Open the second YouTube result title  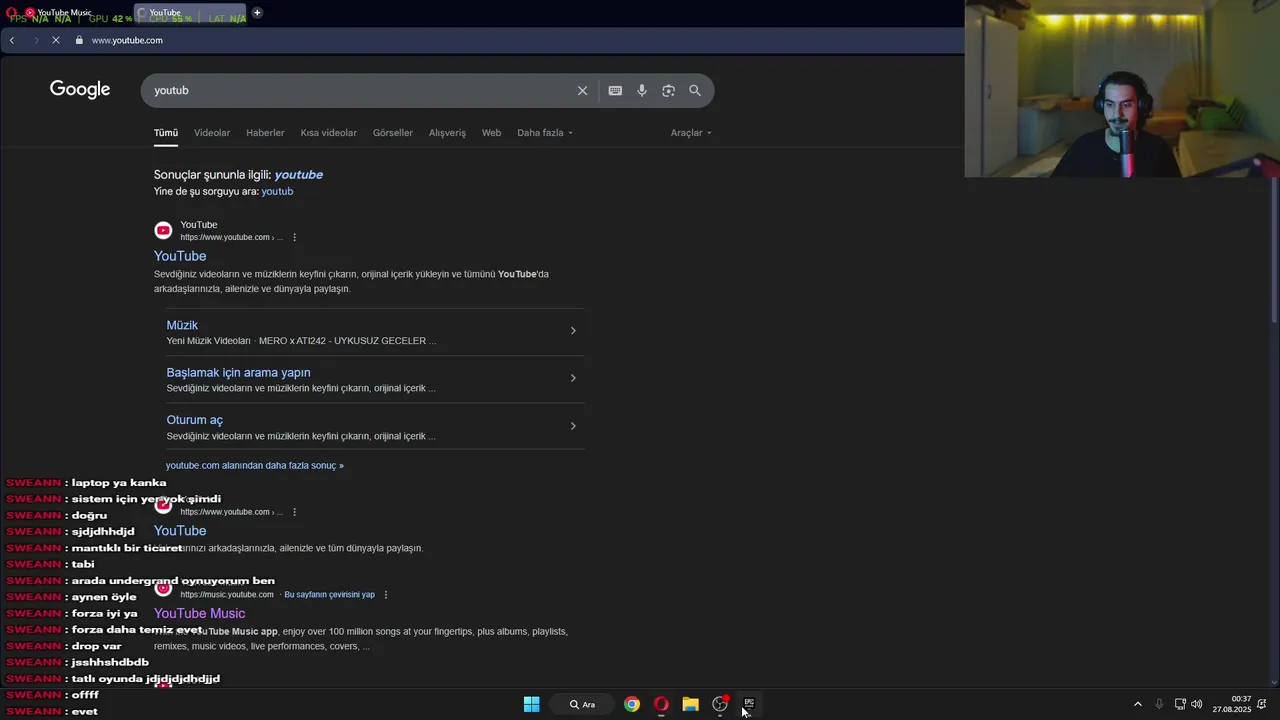tap(180, 531)
